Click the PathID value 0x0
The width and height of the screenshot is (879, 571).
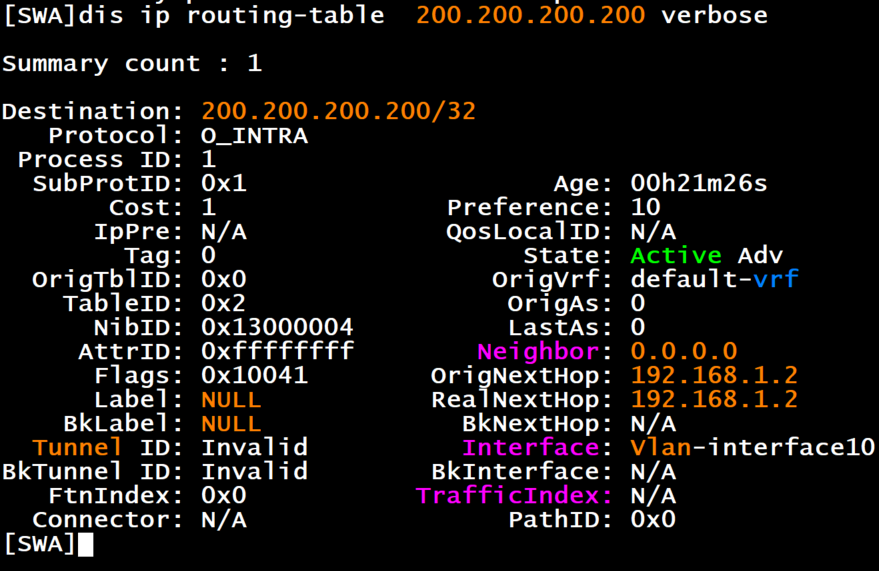[x=653, y=519]
